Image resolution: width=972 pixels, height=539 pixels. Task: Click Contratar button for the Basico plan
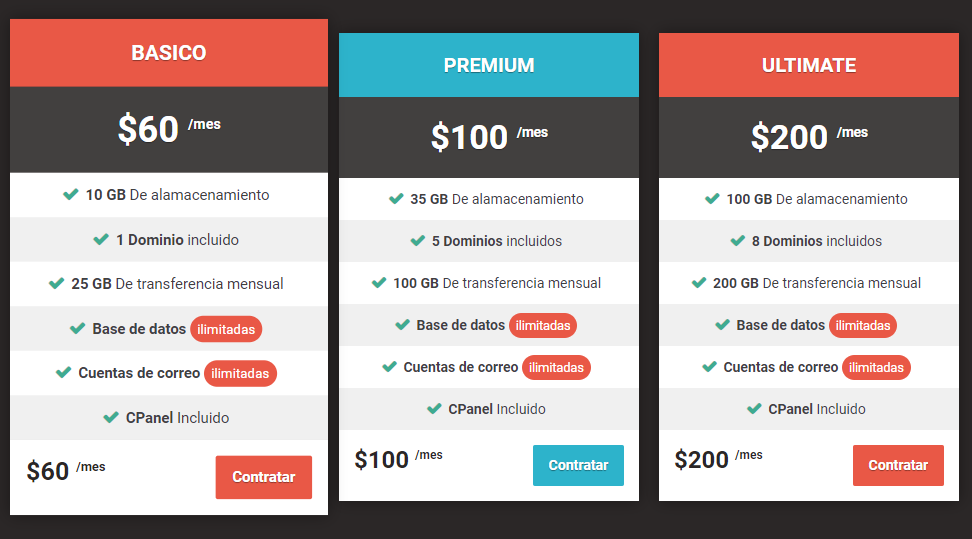(263, 477)
